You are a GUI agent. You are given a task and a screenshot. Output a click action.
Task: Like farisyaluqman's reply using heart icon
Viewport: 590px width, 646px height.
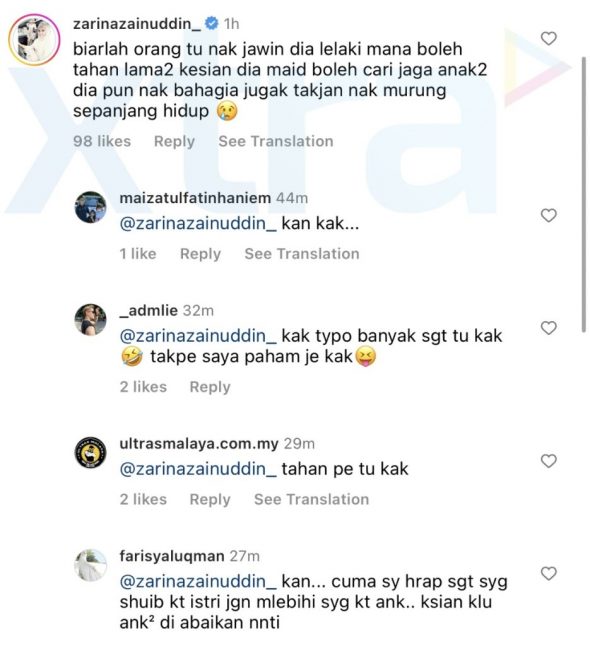pyautogui.click(x=548, y=573)
